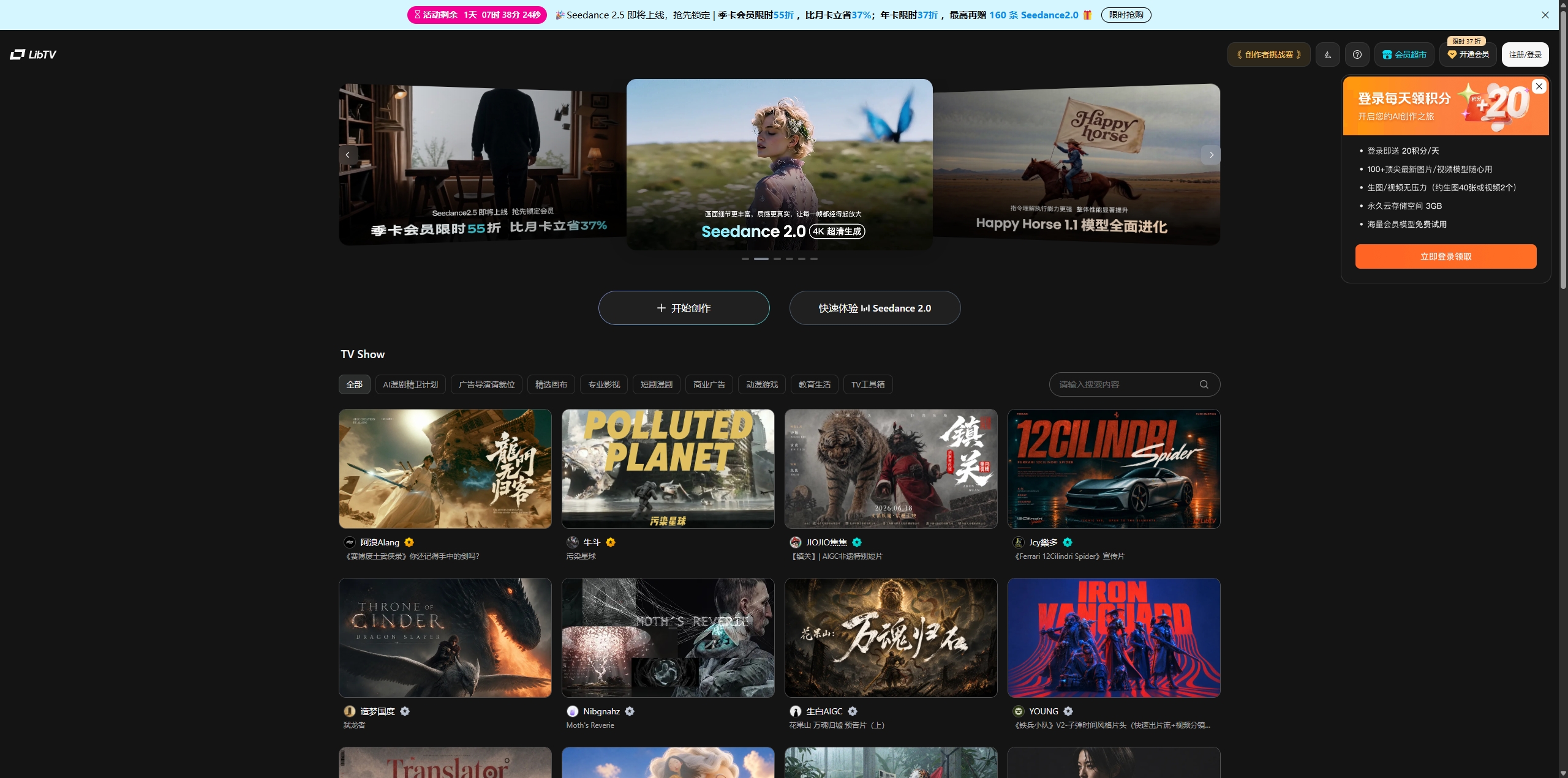Focus the 请输入搜索内容 search field
This screenshot has width=1568, height=778.
pos(1135,384)
